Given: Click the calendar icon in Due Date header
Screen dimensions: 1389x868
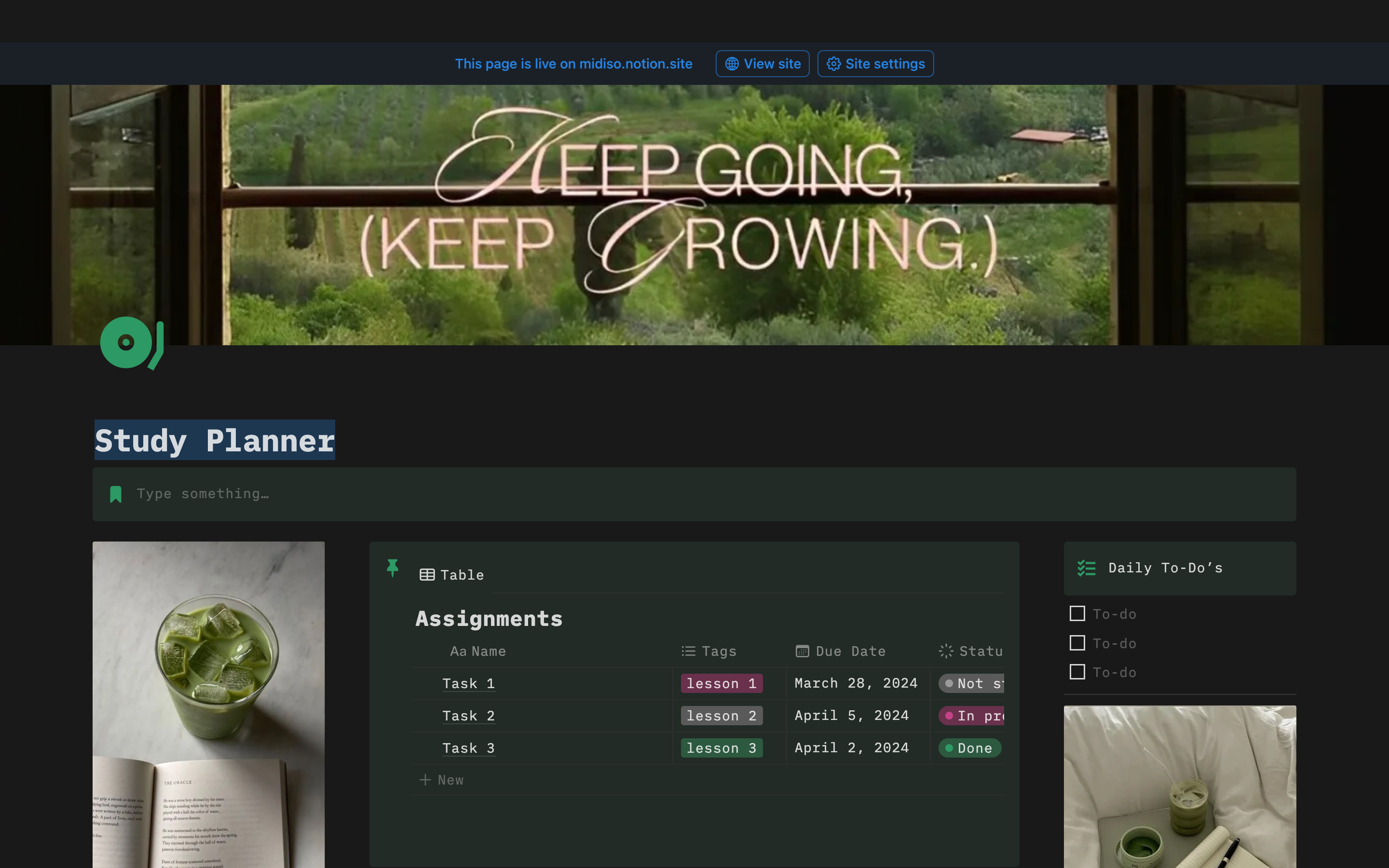Looking at the screenshot, I should pyautogui.click(x=802, y=651).
